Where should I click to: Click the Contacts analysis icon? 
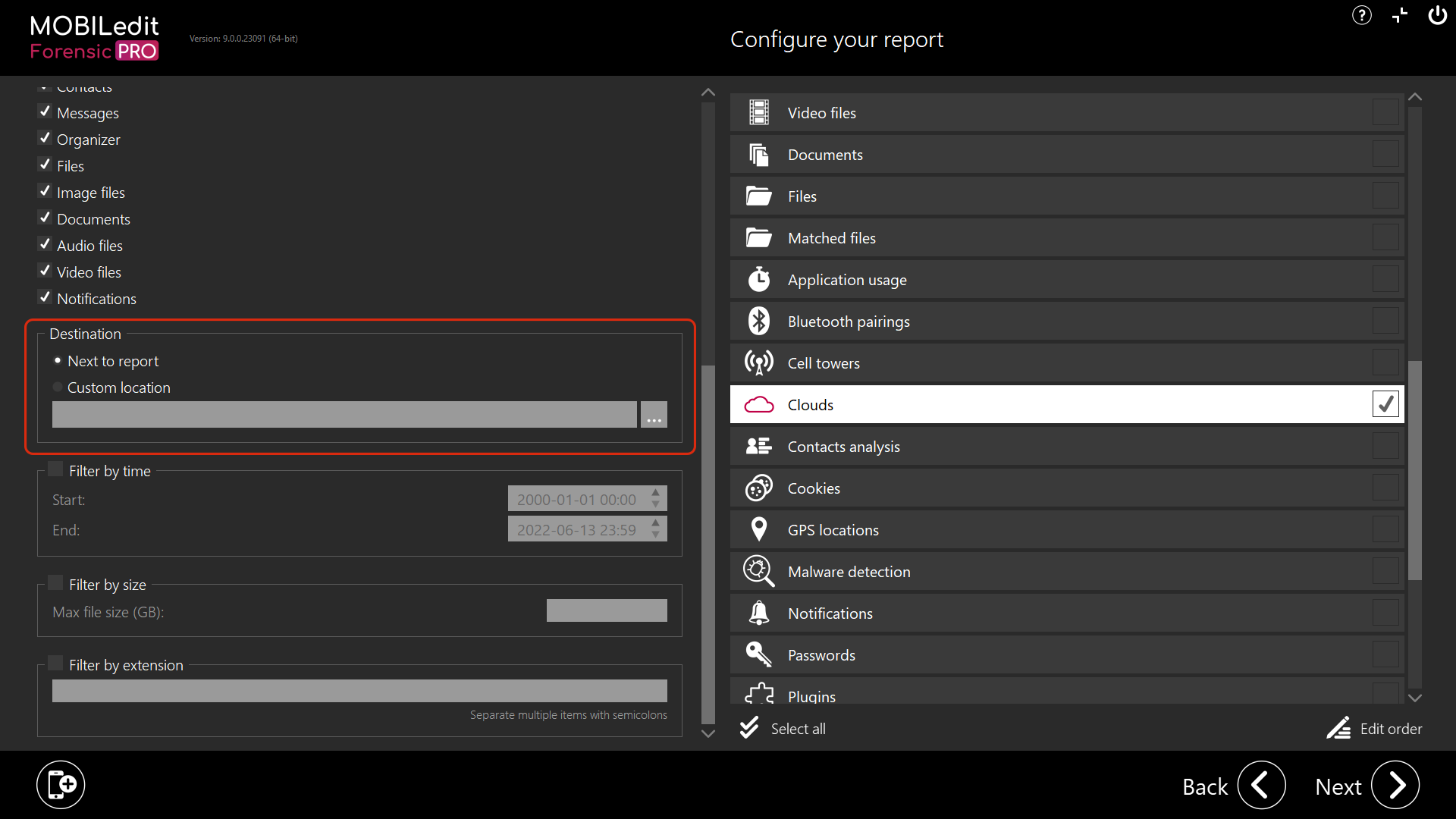(759, 446)
